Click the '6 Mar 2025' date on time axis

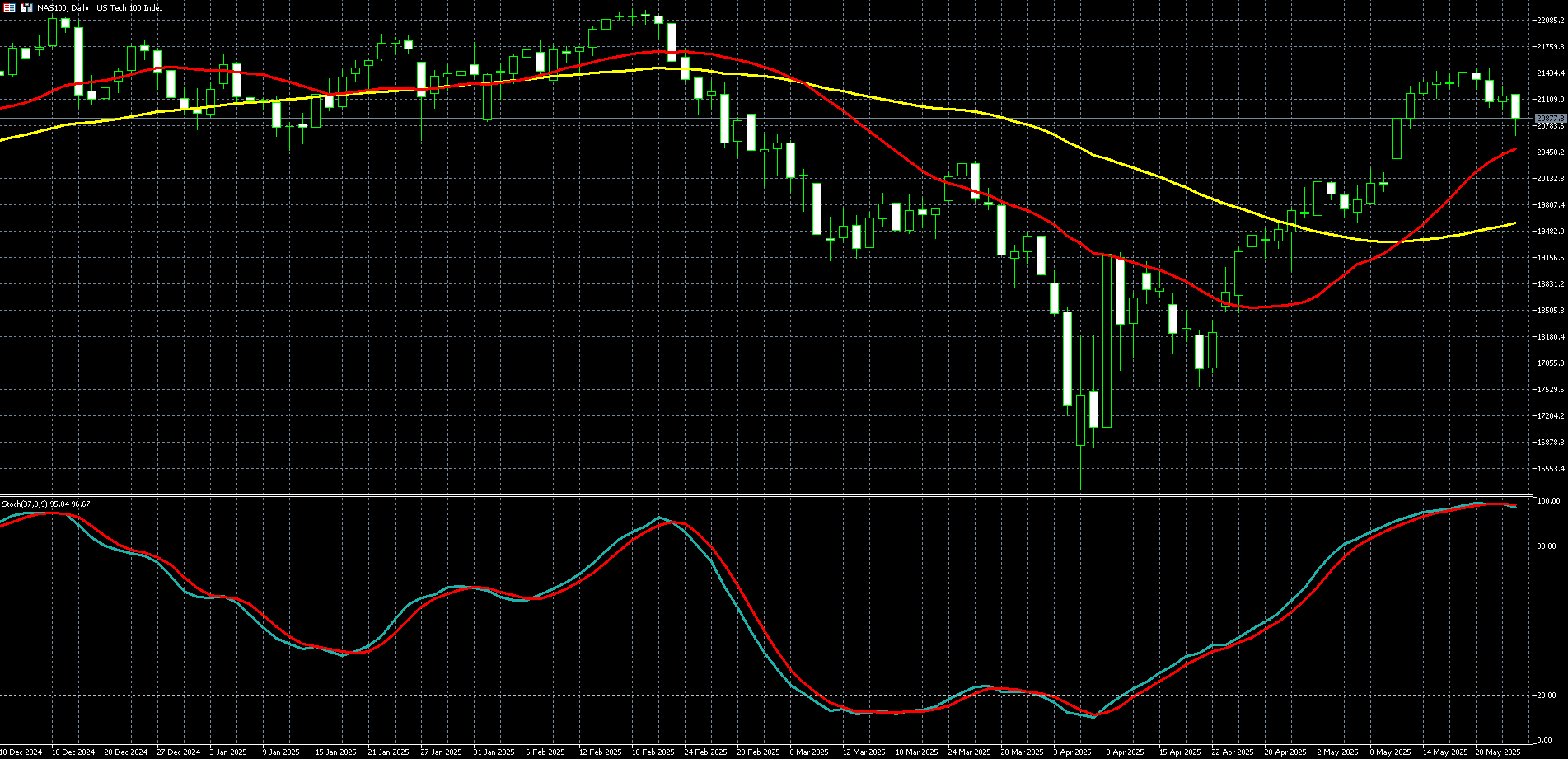(x=809, y=752)
